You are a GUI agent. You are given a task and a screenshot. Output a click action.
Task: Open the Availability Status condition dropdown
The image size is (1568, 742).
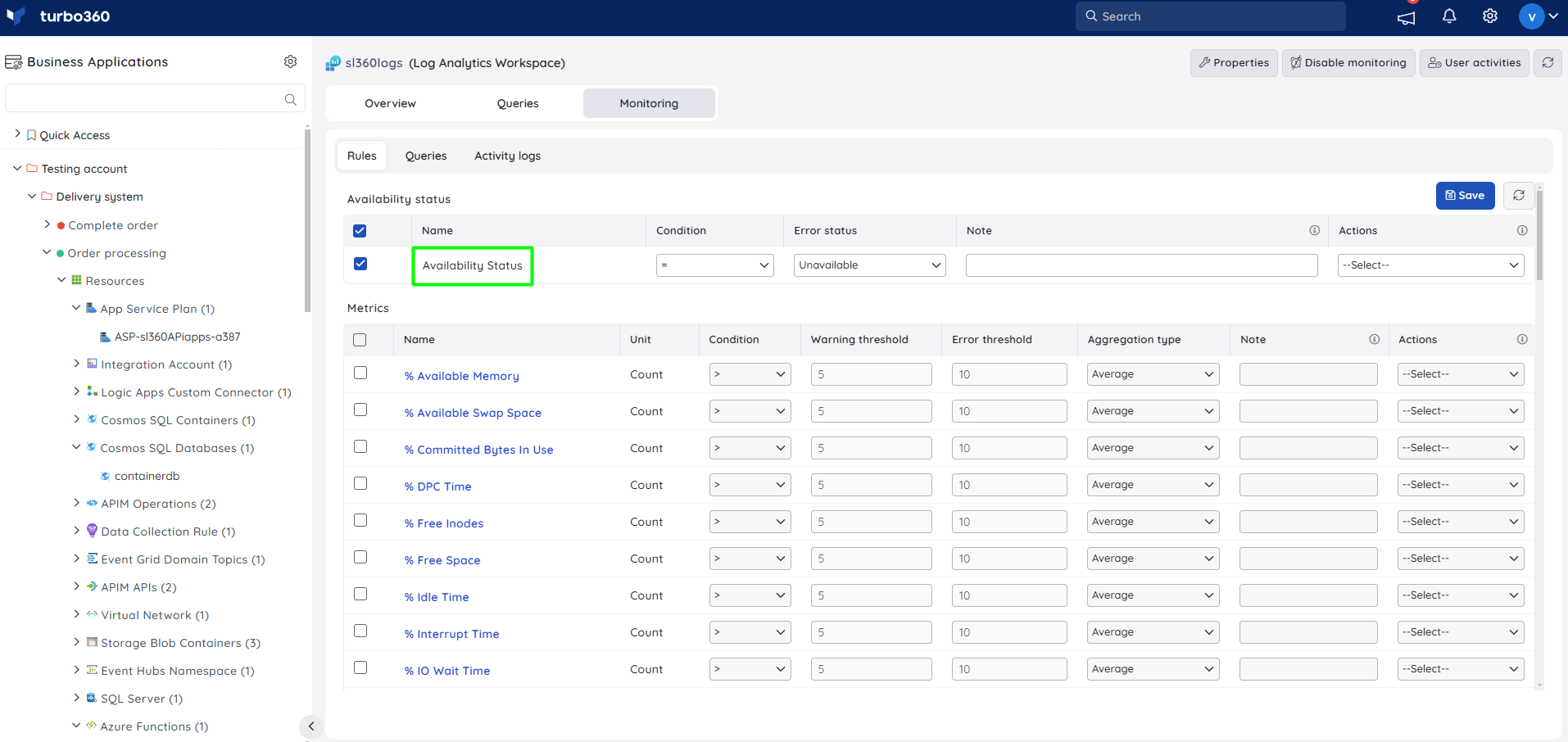pyautogui.click(x=714, y=265)
